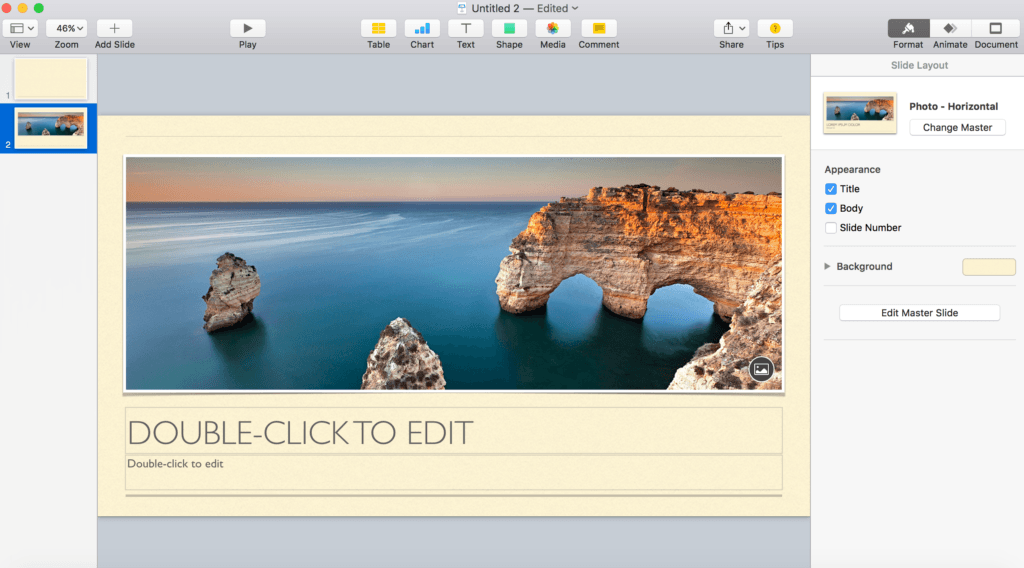
Task: Click the image placeholder icon on photo
Action: (x=761, y=369)
